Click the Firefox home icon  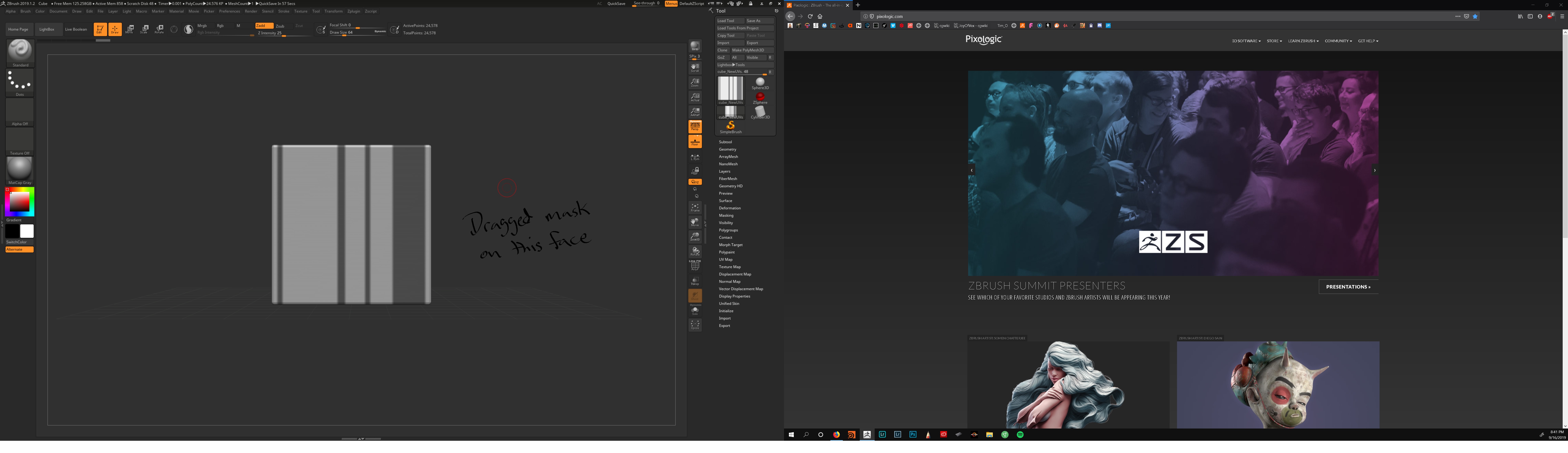[x=820, y=16]
